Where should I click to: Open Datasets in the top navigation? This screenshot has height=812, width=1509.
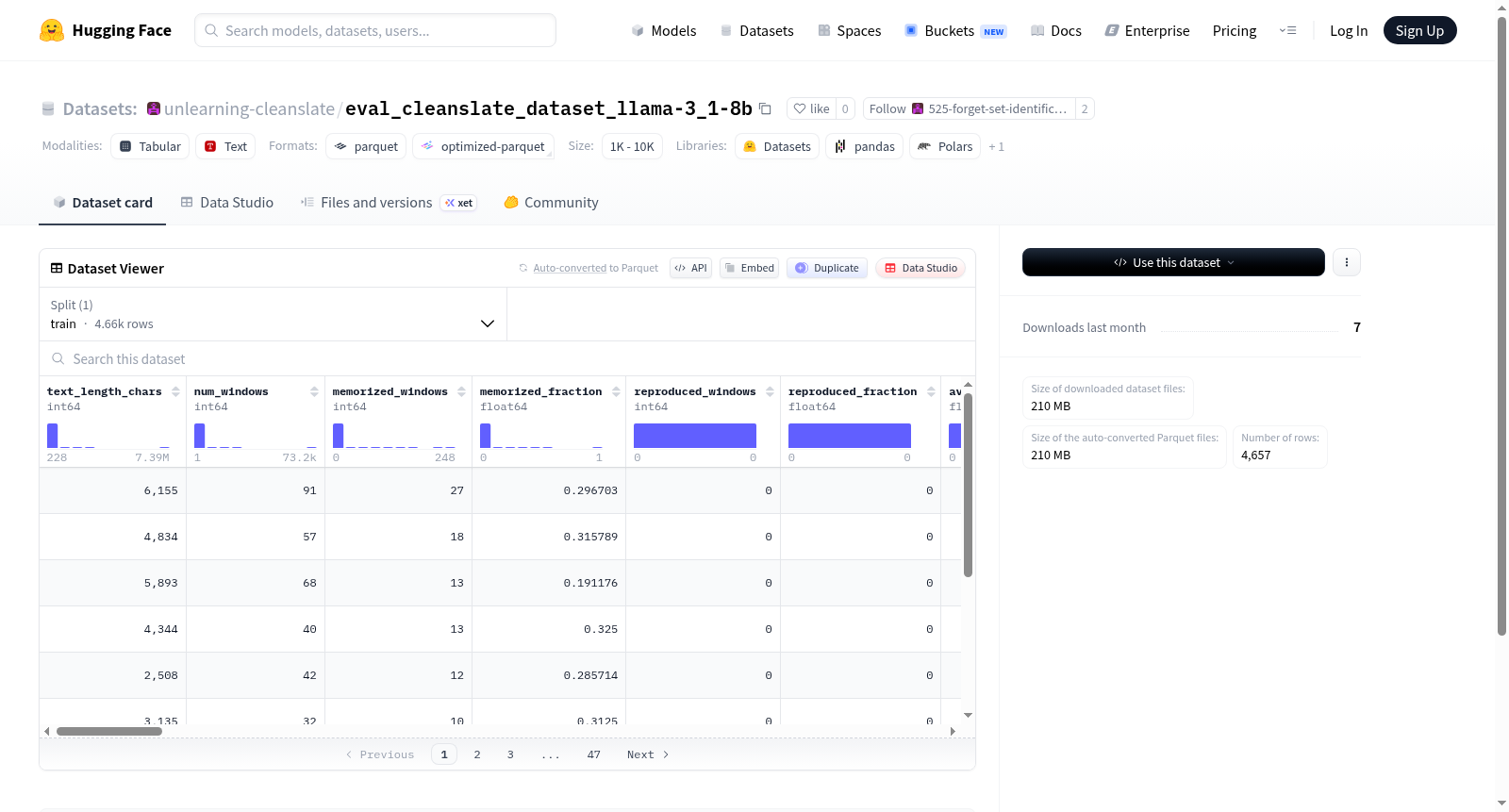(756, 30)
